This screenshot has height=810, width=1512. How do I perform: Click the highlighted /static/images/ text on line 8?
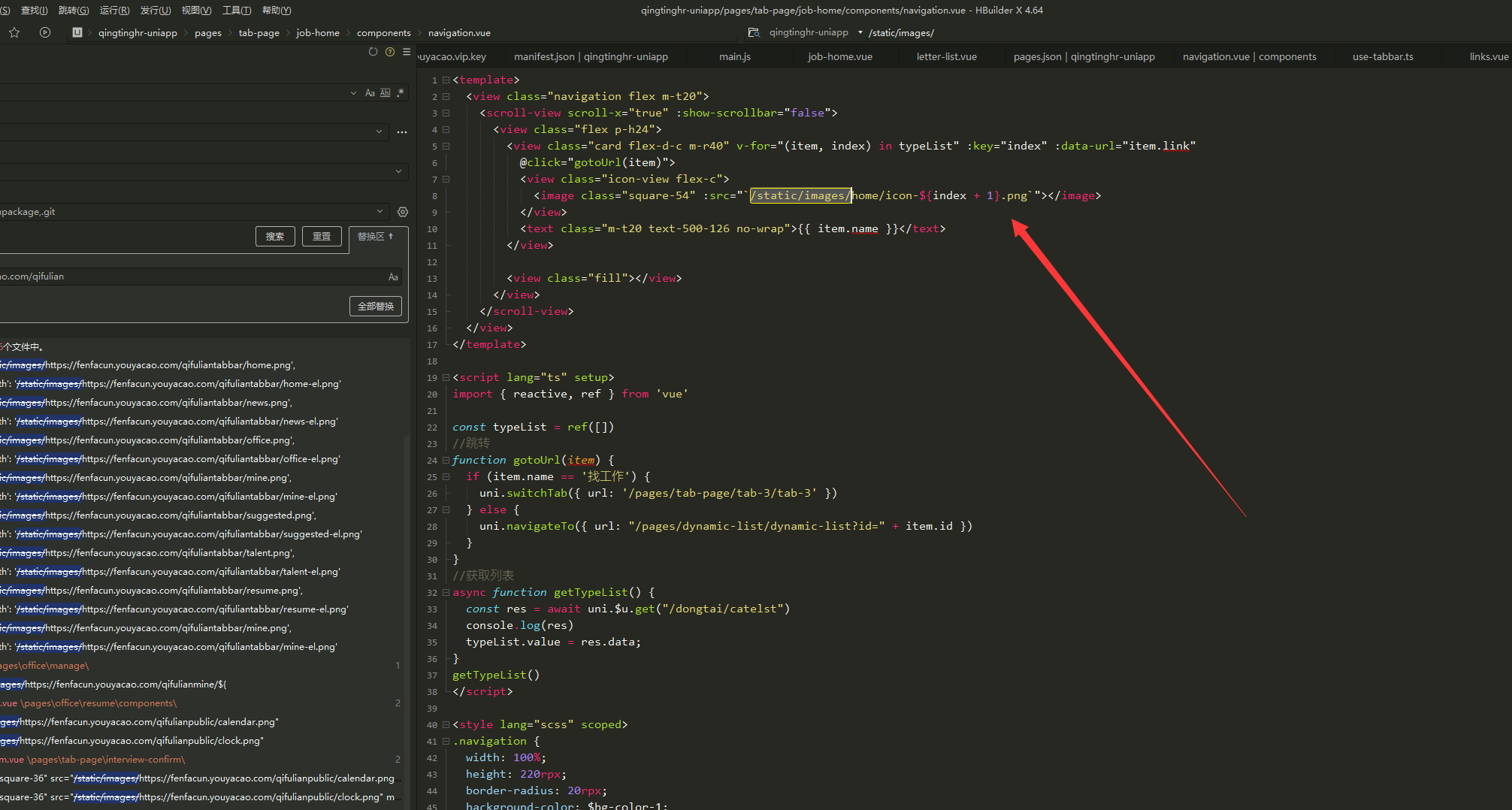[x=800, y=195]
